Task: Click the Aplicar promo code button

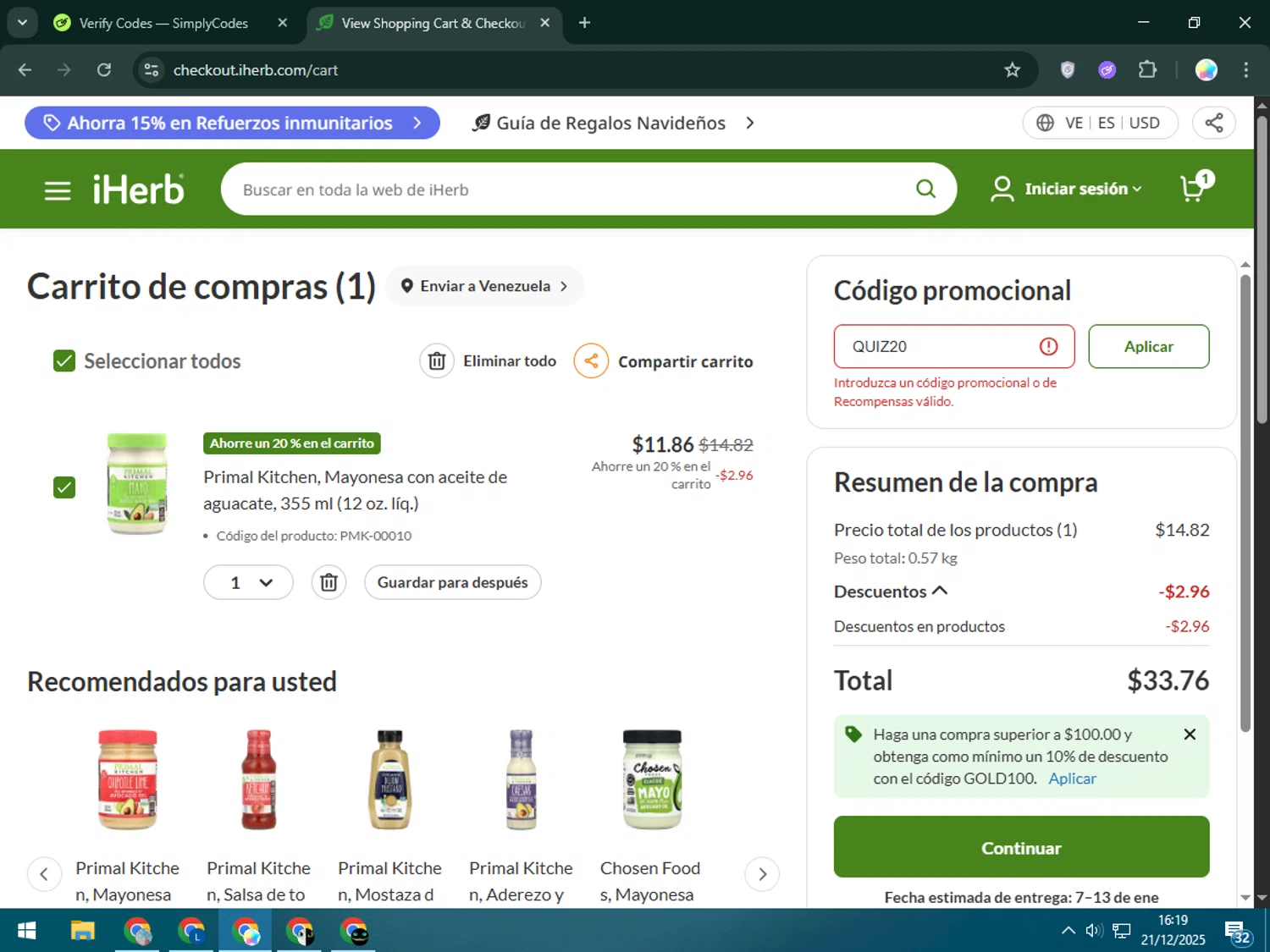Action: tap(1148, 346)
